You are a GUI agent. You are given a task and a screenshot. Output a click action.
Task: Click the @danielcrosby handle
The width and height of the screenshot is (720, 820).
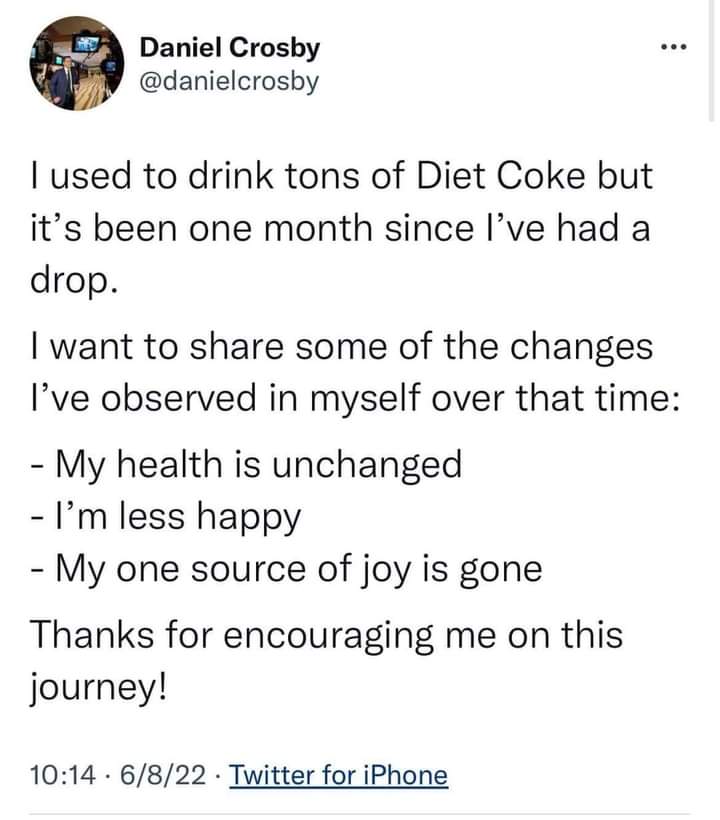pos(229,80)
